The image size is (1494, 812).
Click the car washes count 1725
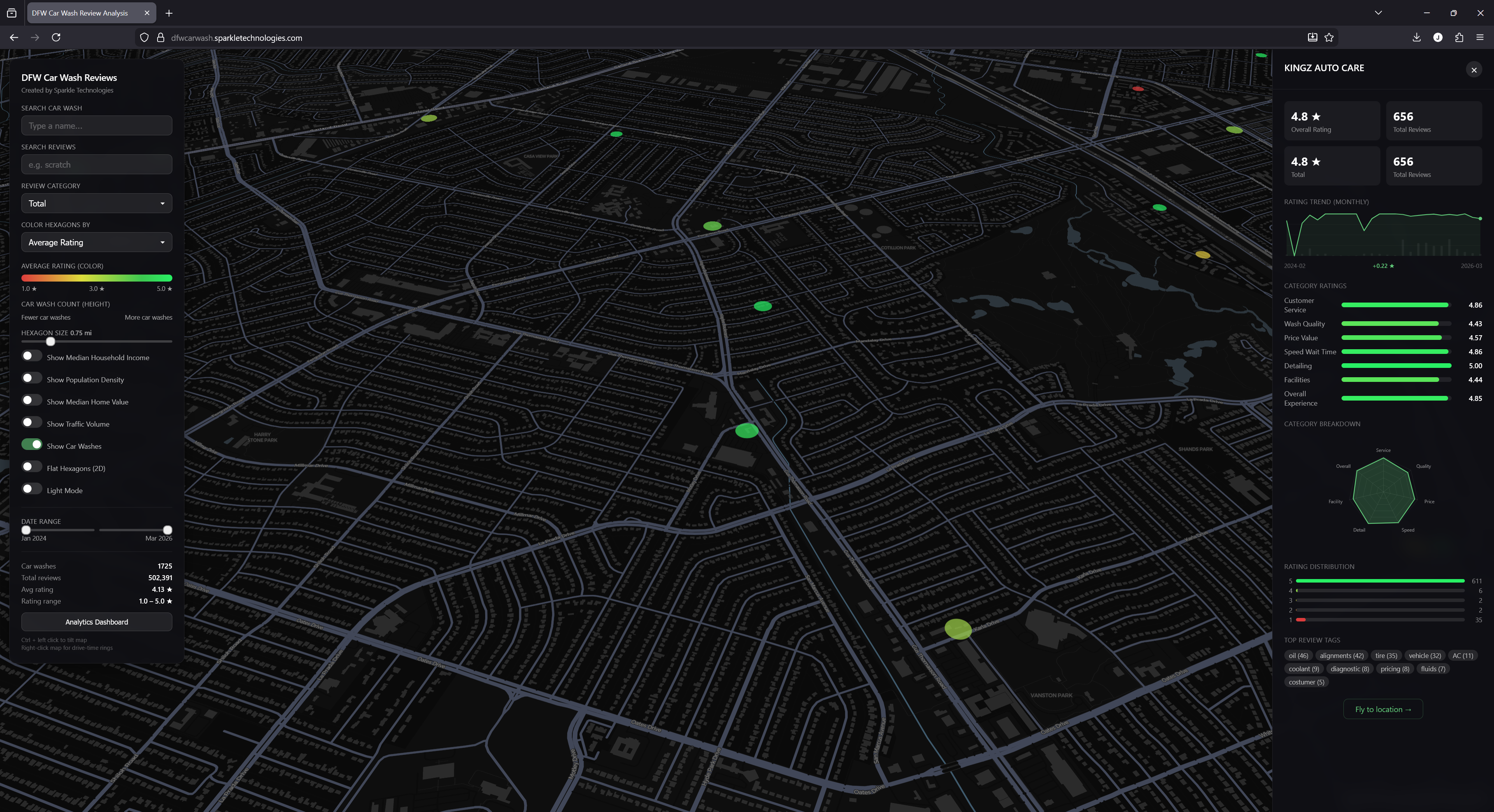point(165,566)
